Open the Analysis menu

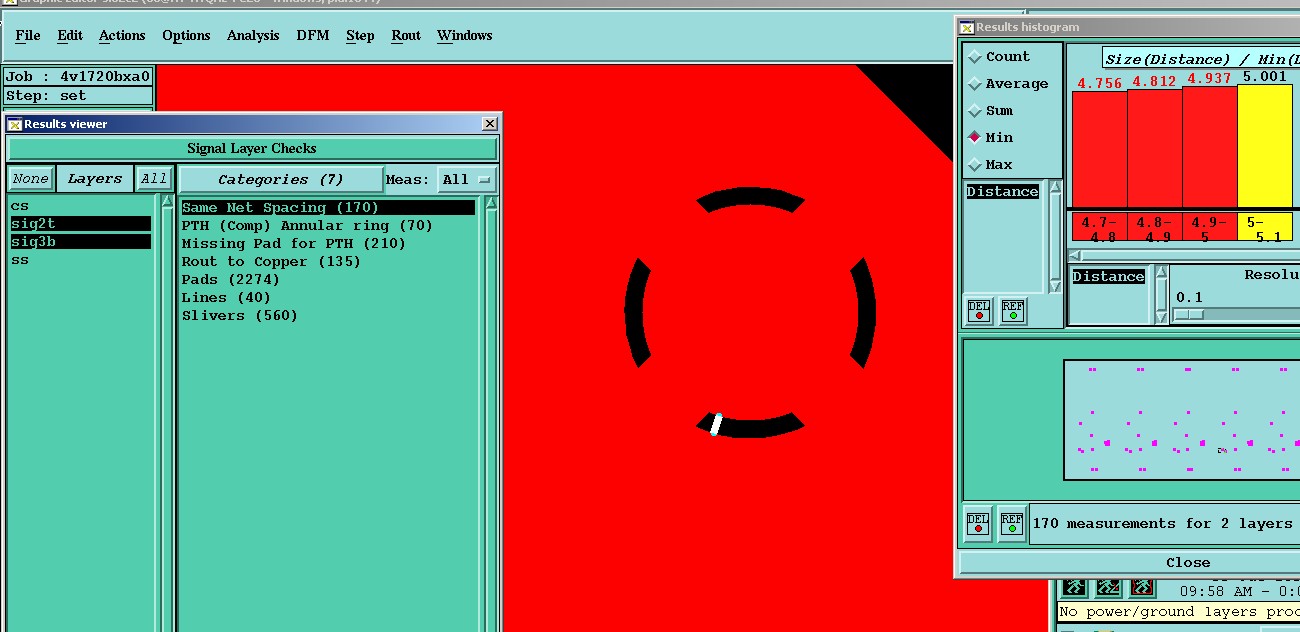click(253, 35)
